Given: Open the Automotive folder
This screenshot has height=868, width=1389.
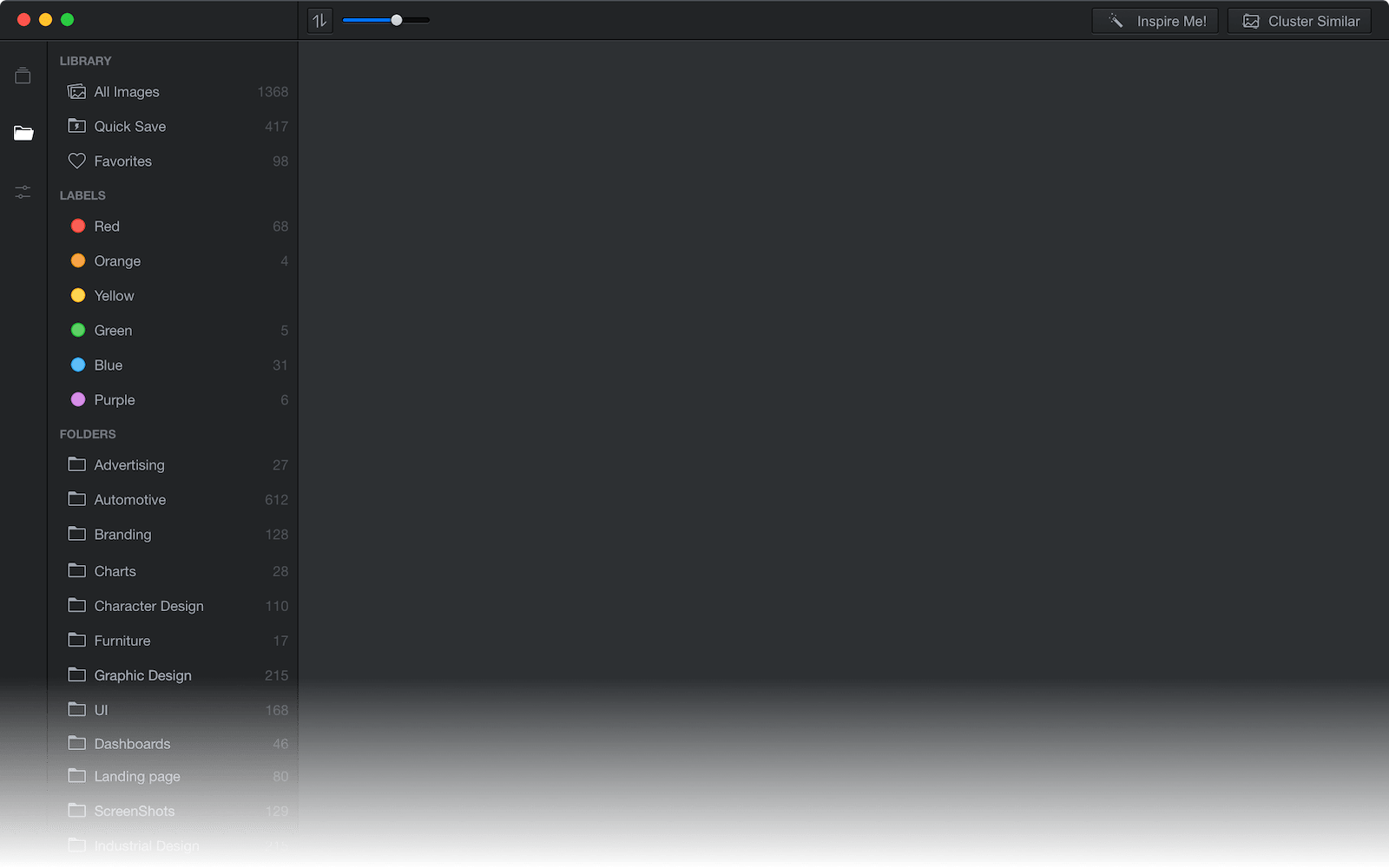Looking at the screenshot, I should point(130,500).
